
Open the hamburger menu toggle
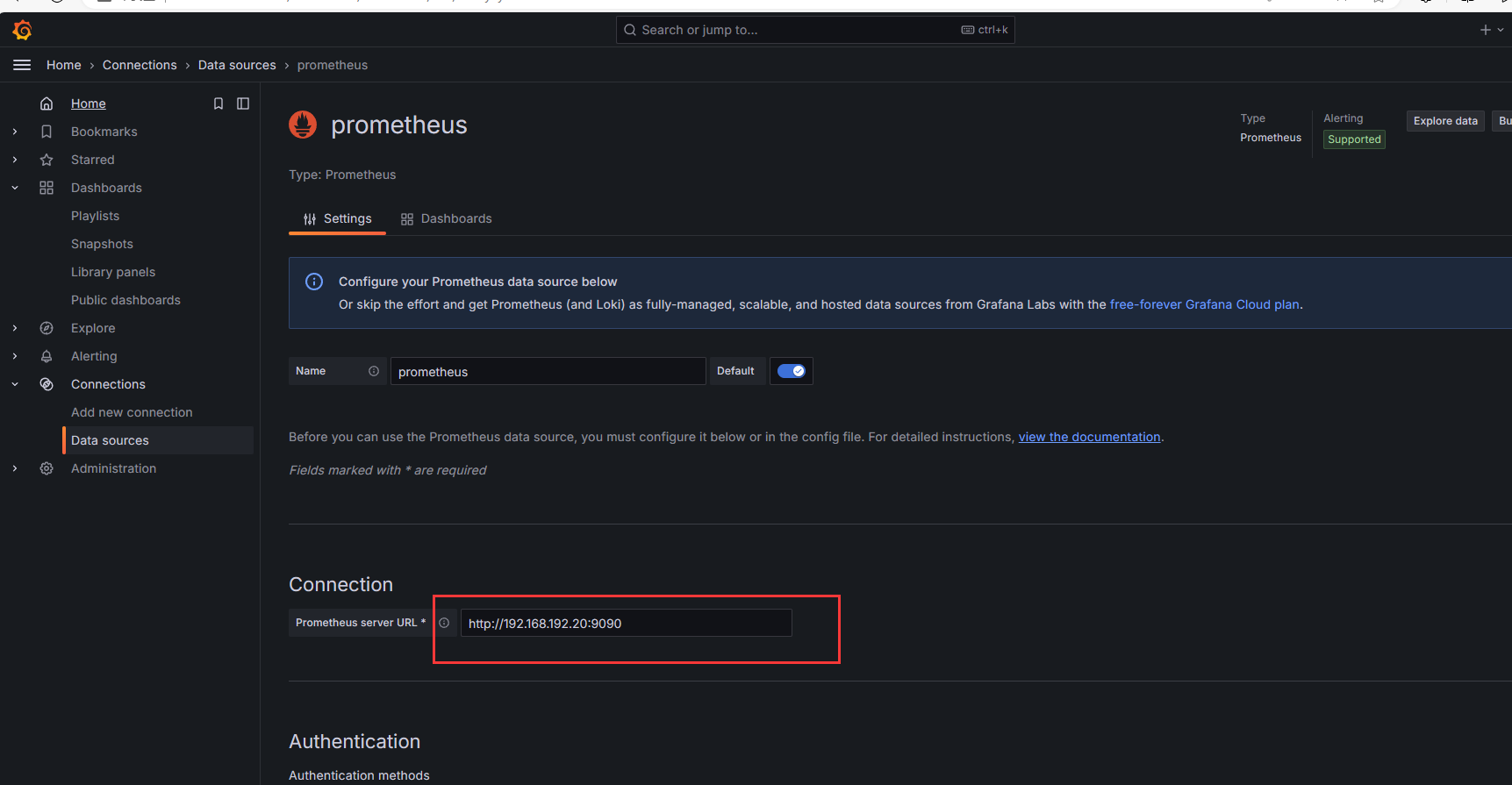[x=22, y=65]
